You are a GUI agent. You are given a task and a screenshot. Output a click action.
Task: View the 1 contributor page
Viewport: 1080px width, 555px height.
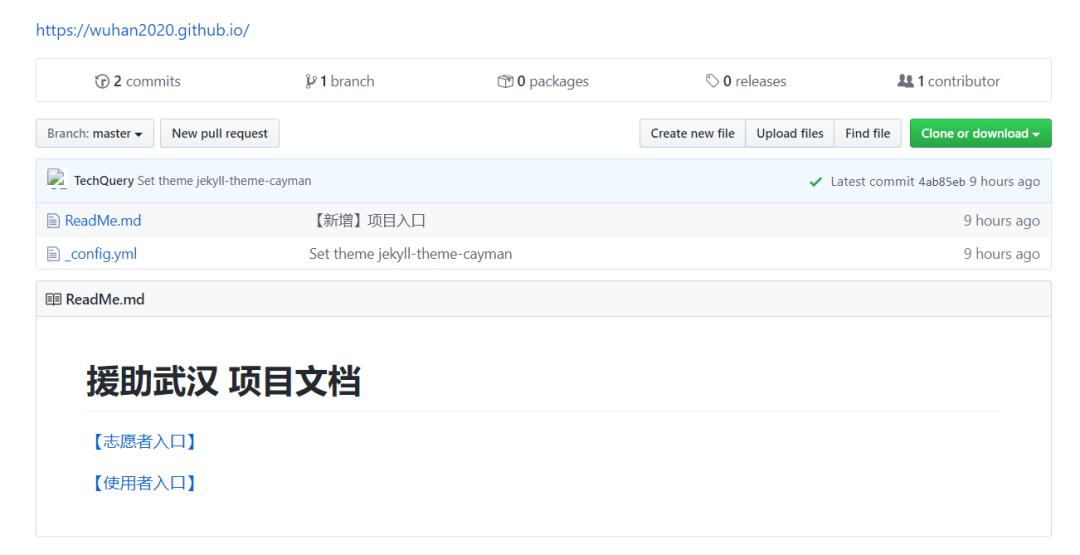tap(959, 81)
